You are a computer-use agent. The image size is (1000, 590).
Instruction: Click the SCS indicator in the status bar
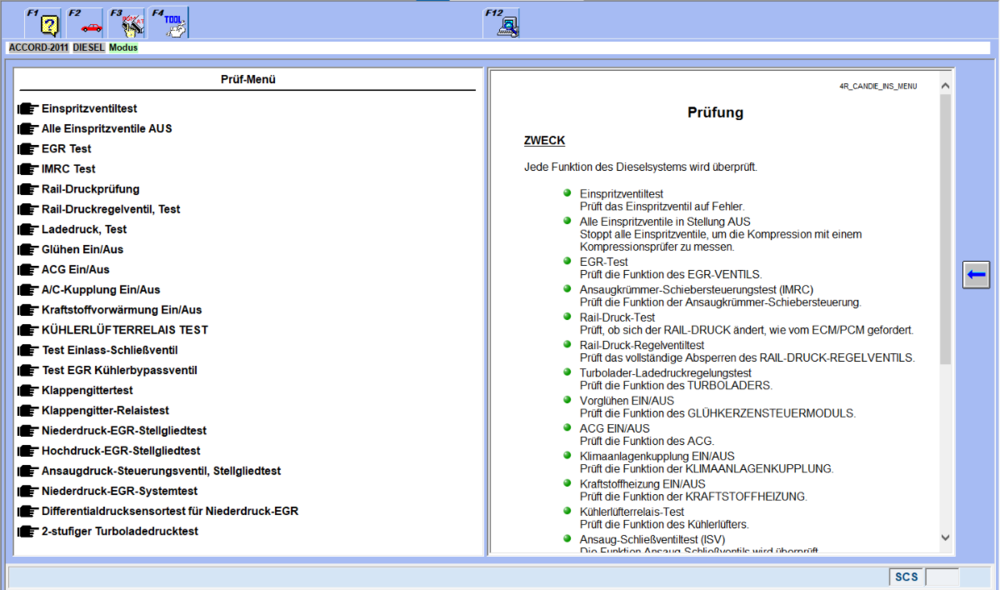point(906,577)
